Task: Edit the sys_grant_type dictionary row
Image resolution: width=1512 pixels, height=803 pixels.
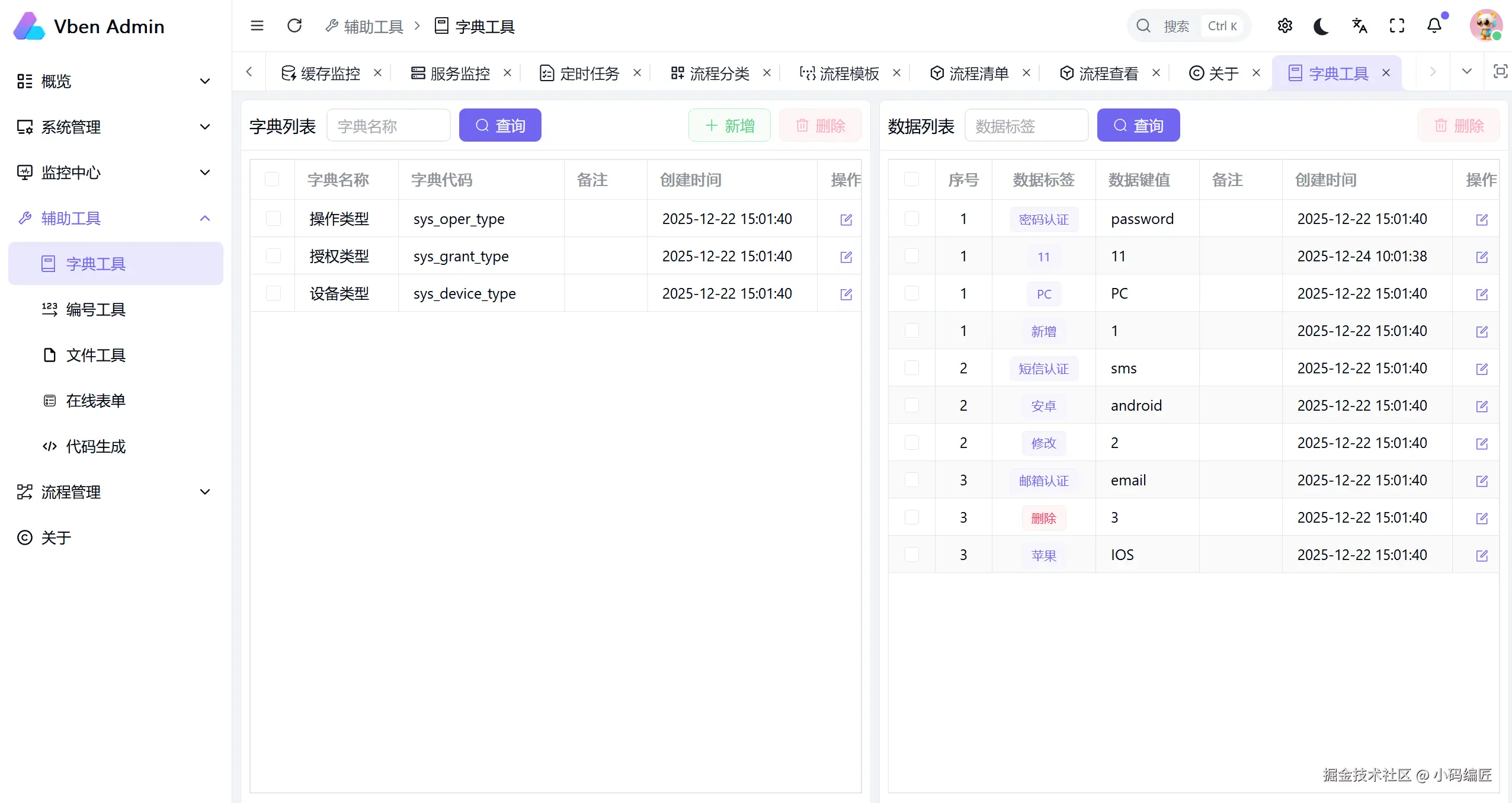Action: (846, 257)
